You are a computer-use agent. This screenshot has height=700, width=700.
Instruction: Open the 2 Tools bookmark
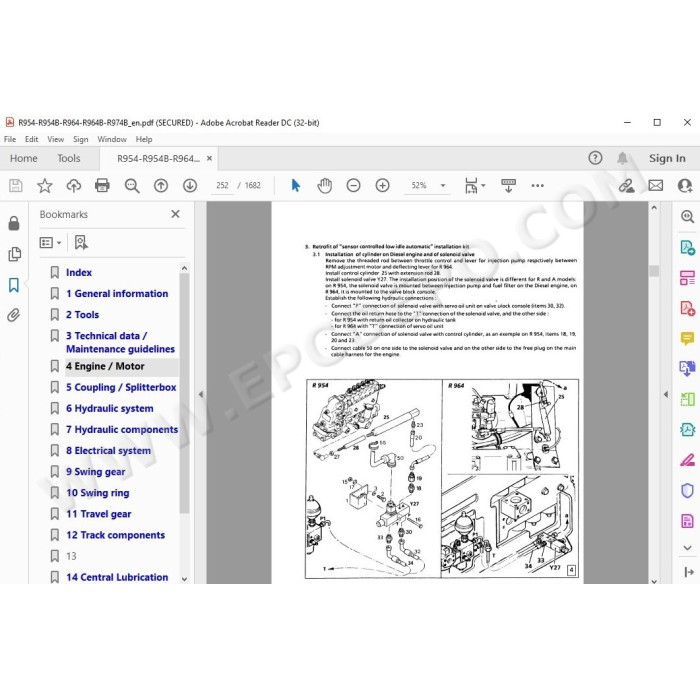(x=83, y=314)
